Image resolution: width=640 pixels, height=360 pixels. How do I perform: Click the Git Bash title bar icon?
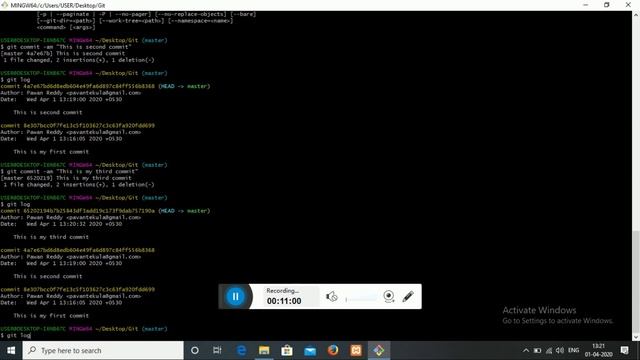point(4,5)
